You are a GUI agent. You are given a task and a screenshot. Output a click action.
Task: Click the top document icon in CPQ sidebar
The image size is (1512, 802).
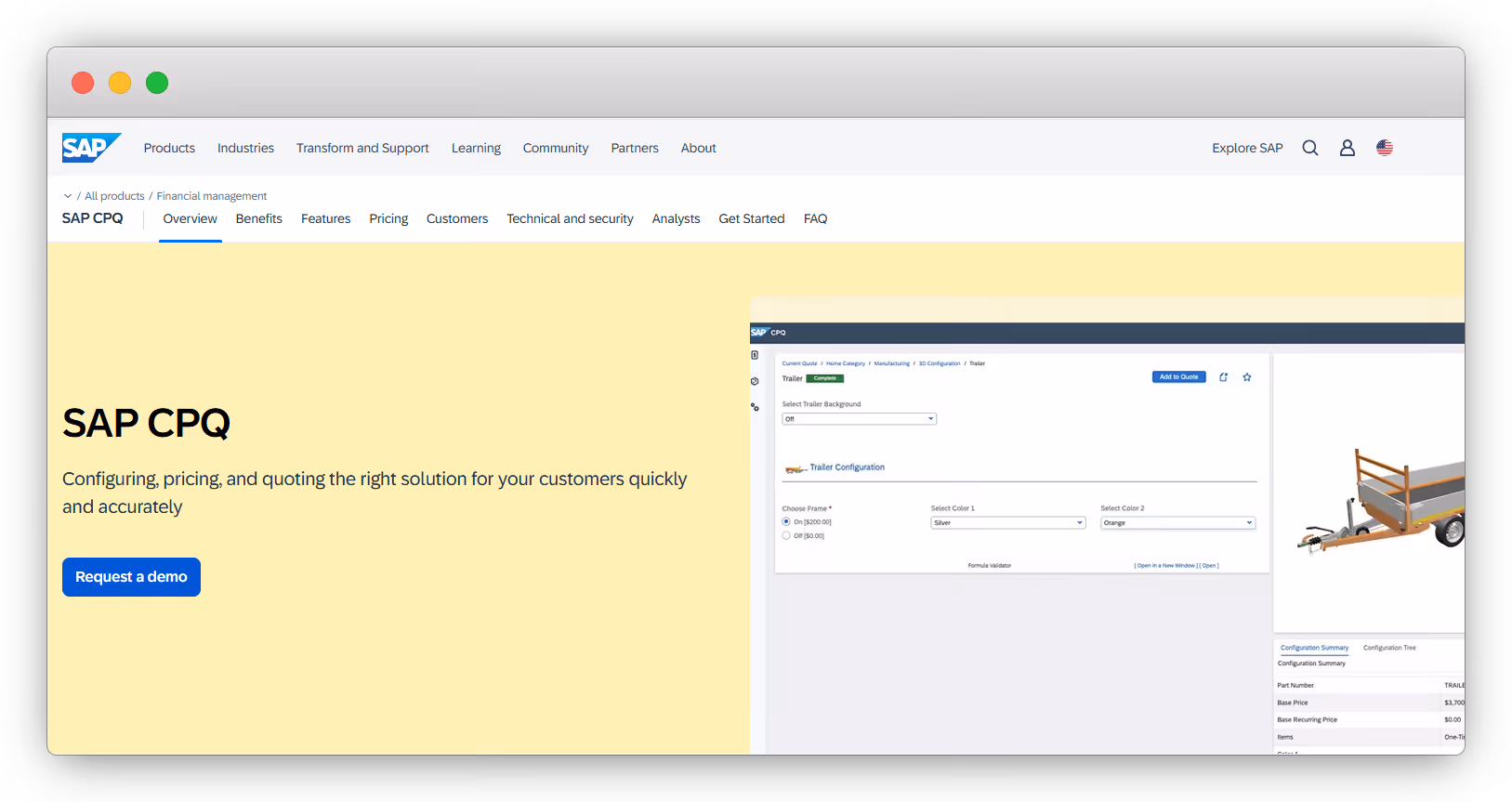[x=755, y=355]
